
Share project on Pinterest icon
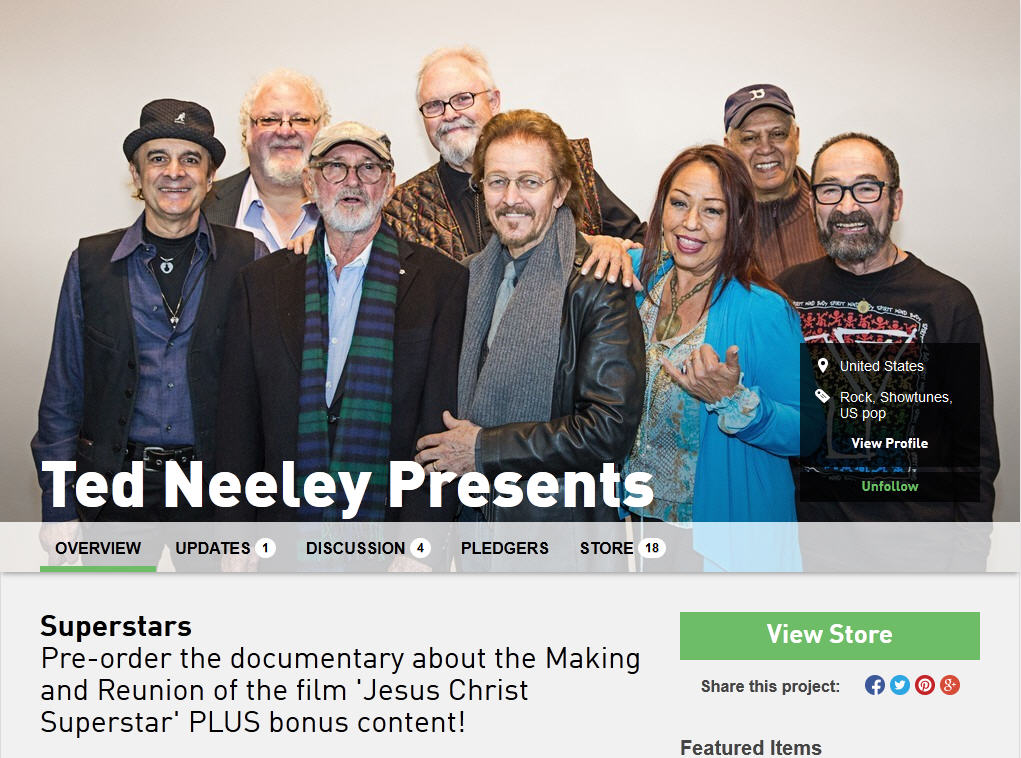click(925, 685)
